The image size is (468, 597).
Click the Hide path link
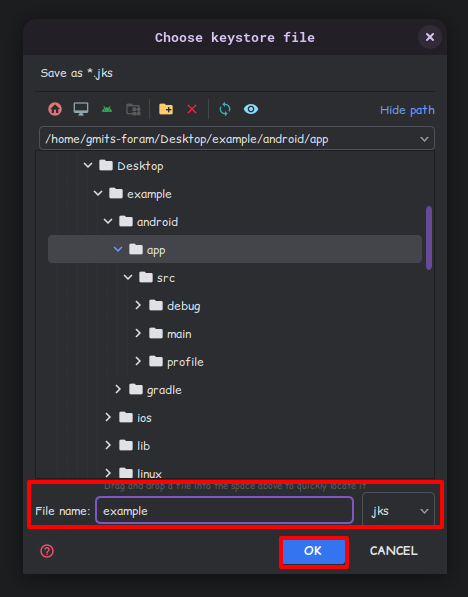click(407, 110)
